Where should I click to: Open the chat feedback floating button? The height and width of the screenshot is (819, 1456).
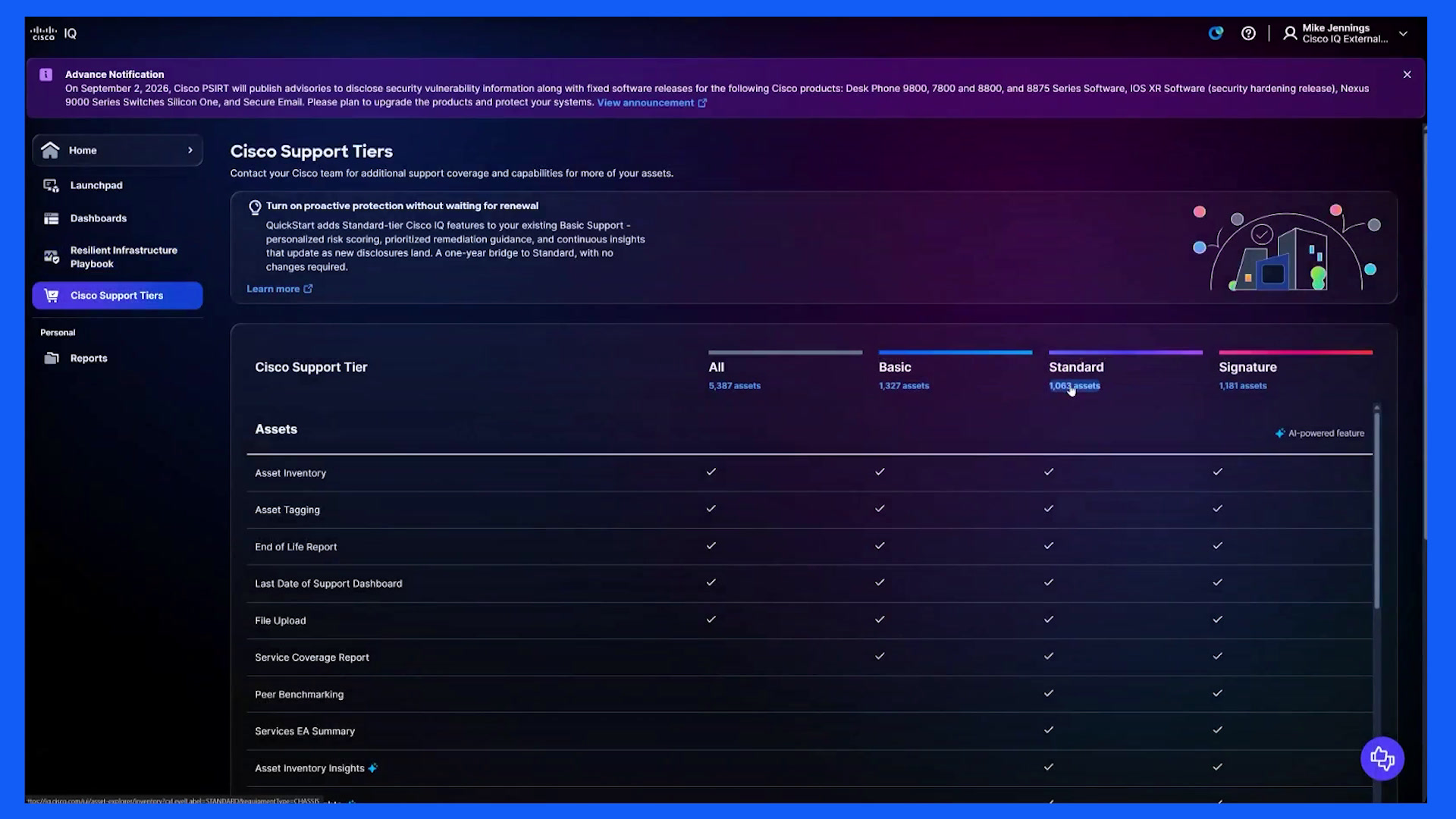click(1382, 758)
